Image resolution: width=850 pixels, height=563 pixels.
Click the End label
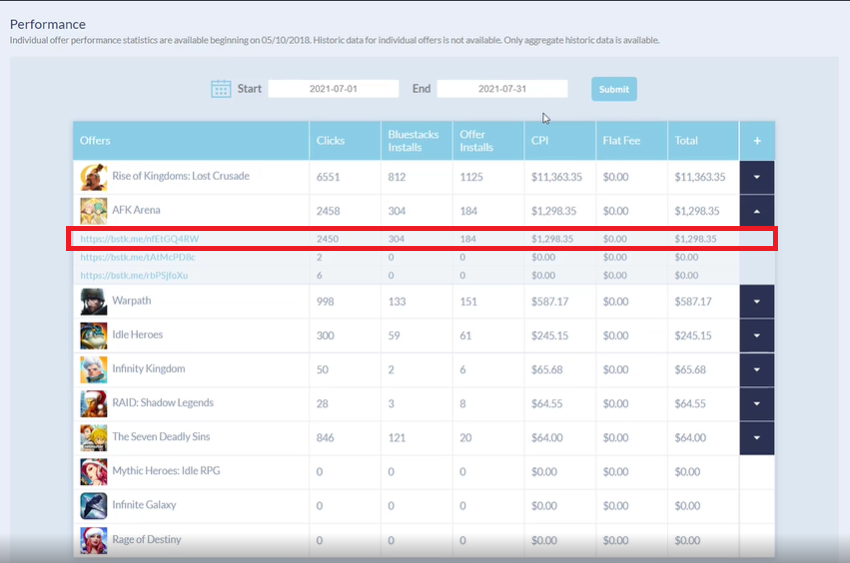421,89
